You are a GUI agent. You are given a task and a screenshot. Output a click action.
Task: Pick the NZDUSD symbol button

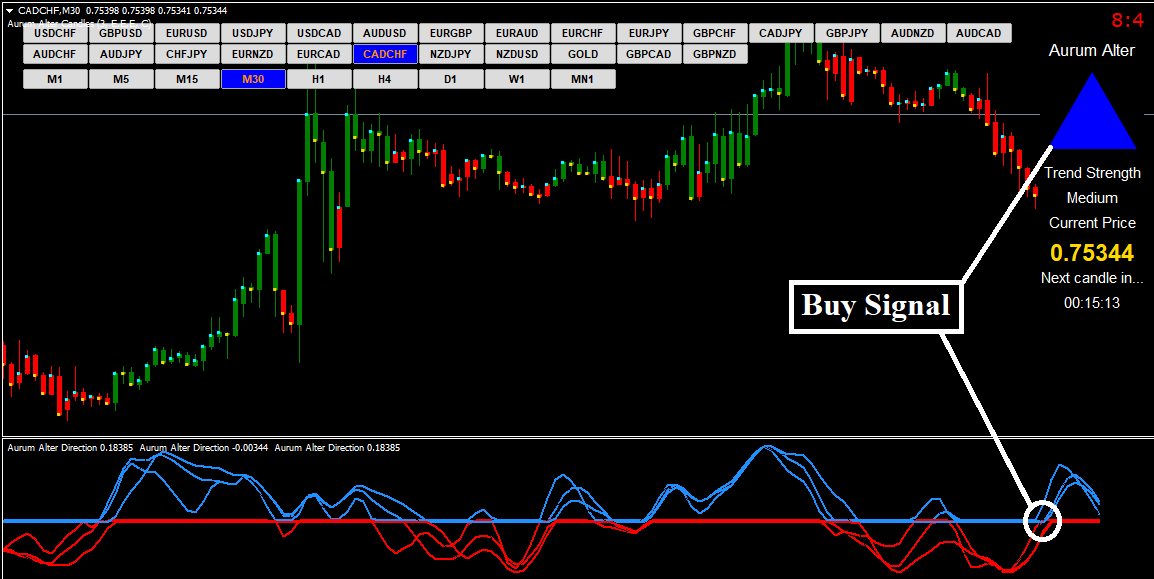516,54
